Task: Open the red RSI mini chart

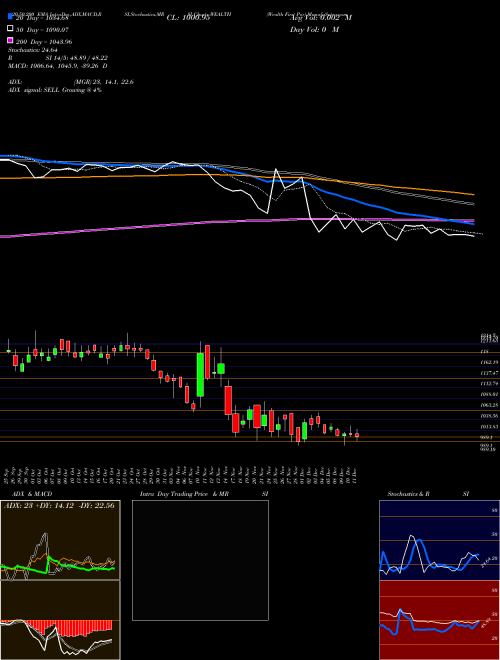Action: [x=439, y=620]
